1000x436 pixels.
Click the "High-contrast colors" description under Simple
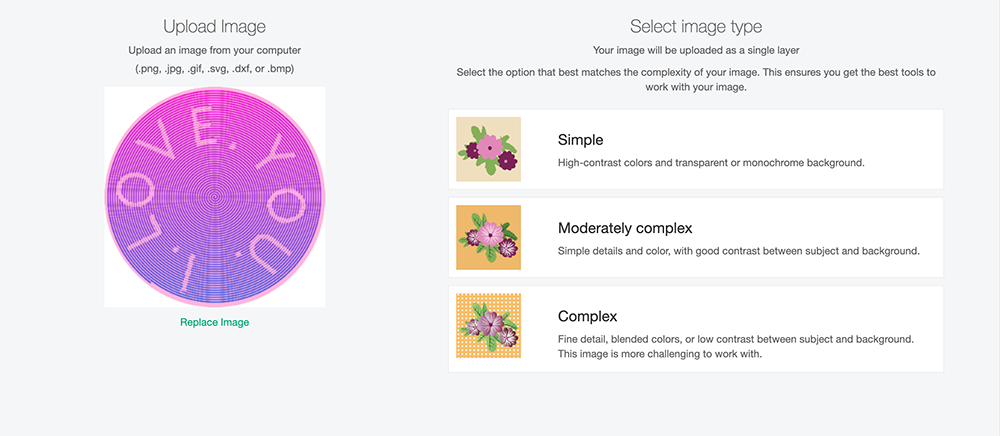(711, 163)
